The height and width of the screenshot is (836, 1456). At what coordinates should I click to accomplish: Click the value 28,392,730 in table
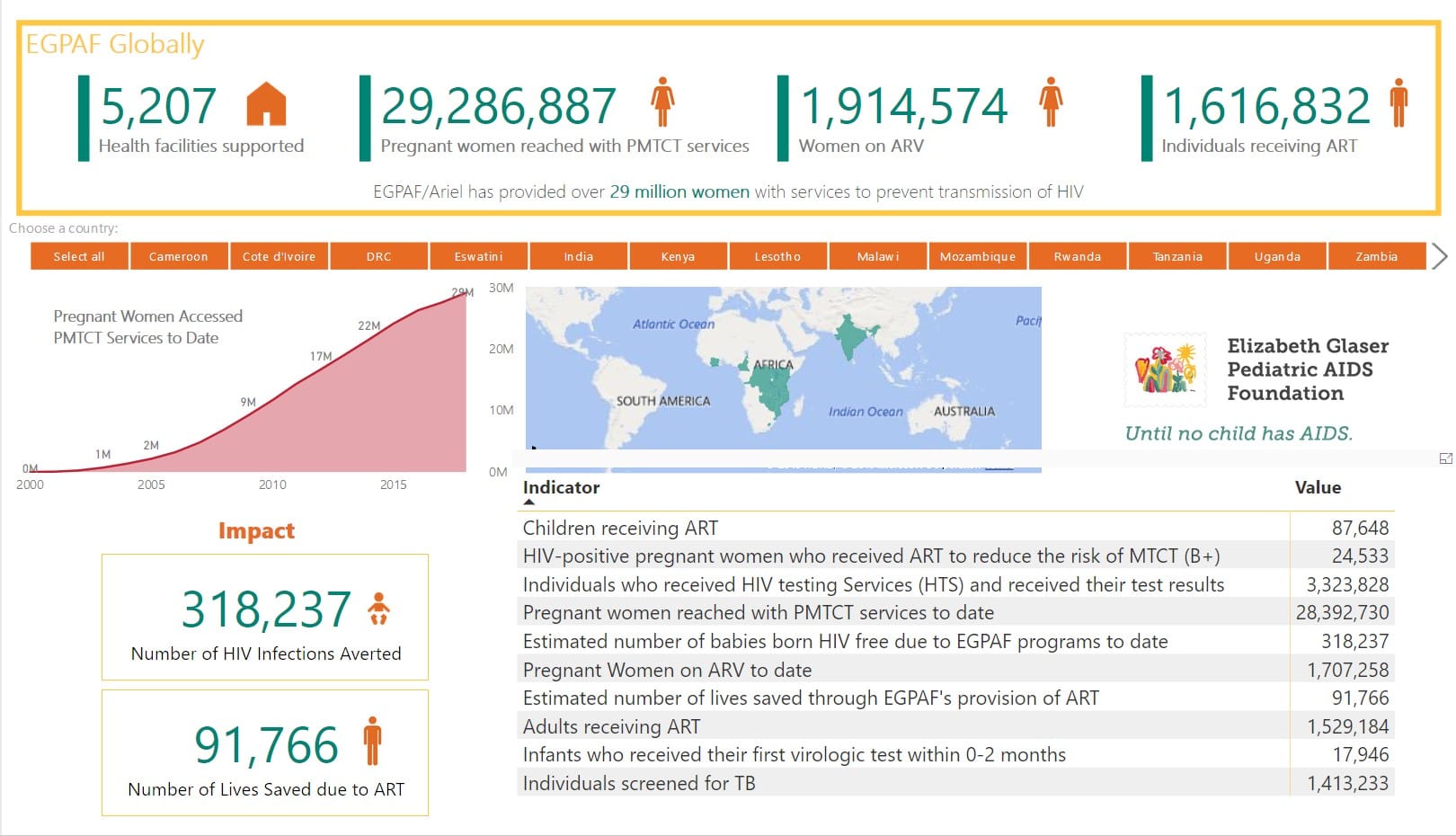(1342, 612)
